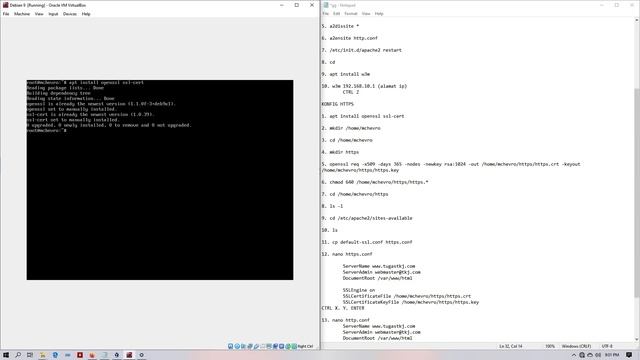The image size is (640, 360).
Task: Open the Action Center notifications icon
Action: pos(629,355)
